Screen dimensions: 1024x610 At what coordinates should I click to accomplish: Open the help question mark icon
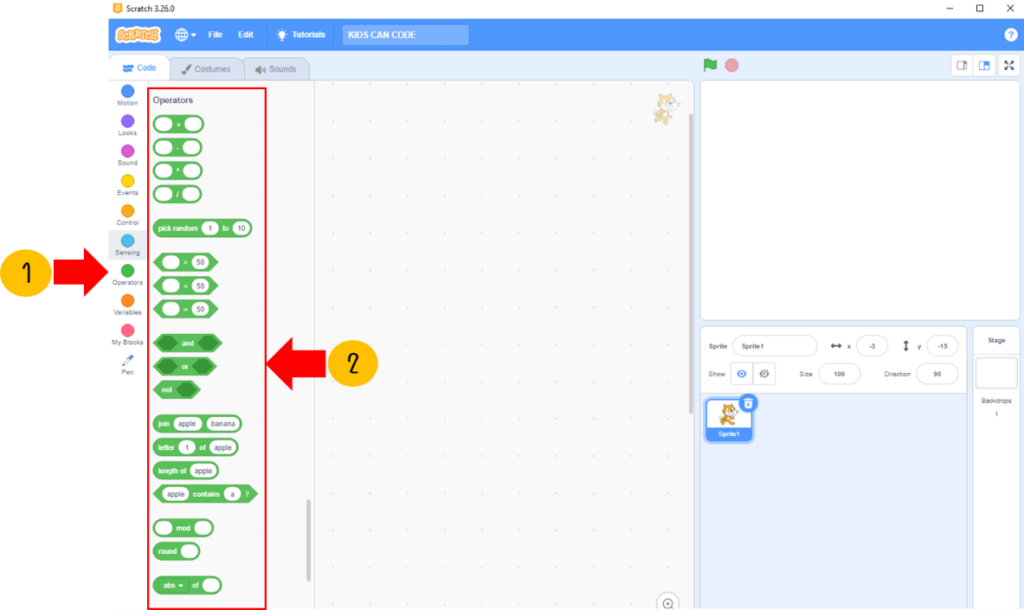(1011, 35)
